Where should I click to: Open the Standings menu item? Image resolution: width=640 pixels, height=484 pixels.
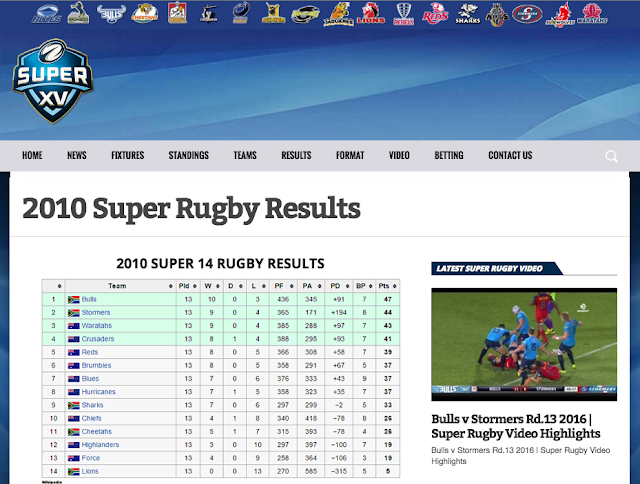[189, 155]
